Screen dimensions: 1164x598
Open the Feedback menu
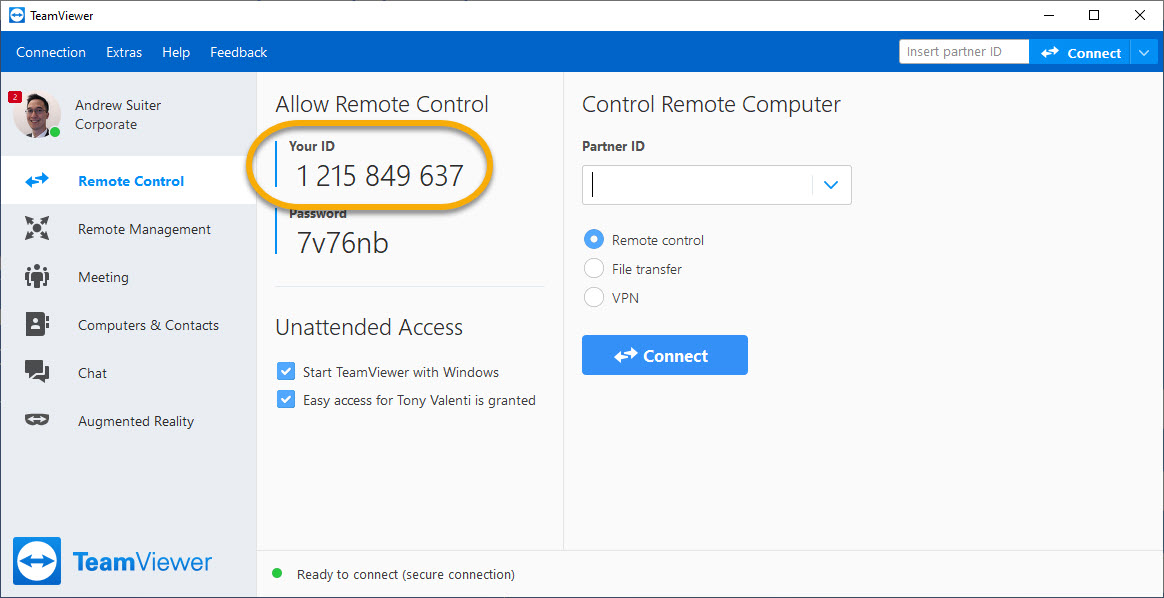point(238,52)
